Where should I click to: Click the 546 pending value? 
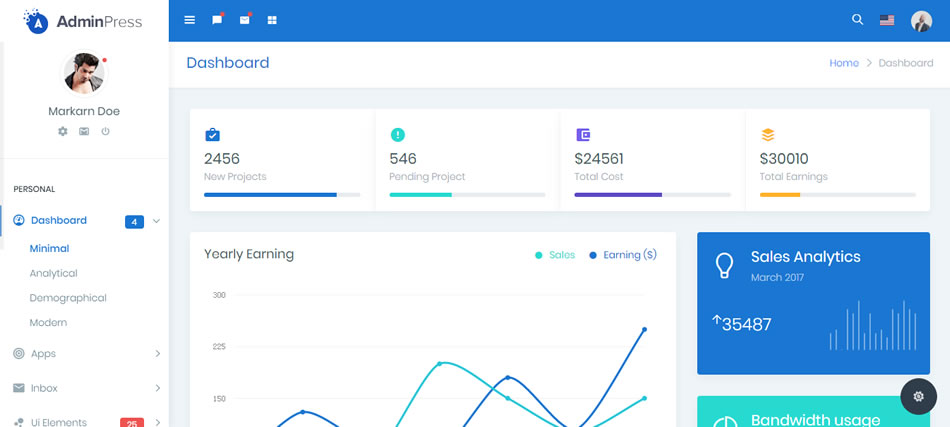click(x=403, y=159)
